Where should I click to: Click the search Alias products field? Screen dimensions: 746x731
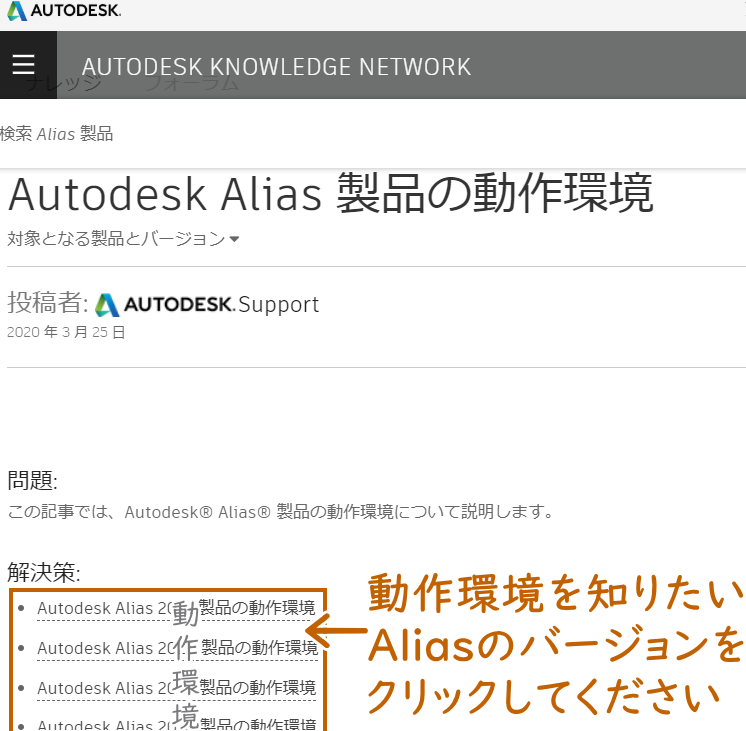[x=57, y=134]
